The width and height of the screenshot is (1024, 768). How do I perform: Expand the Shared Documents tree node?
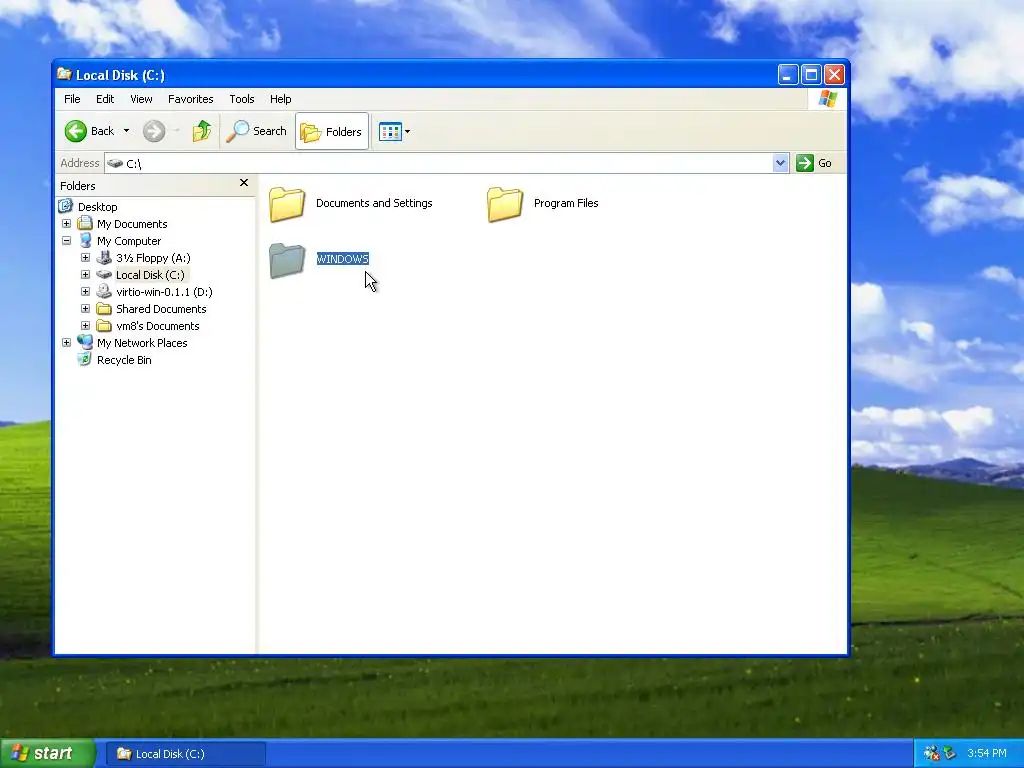tap(86, 309)
